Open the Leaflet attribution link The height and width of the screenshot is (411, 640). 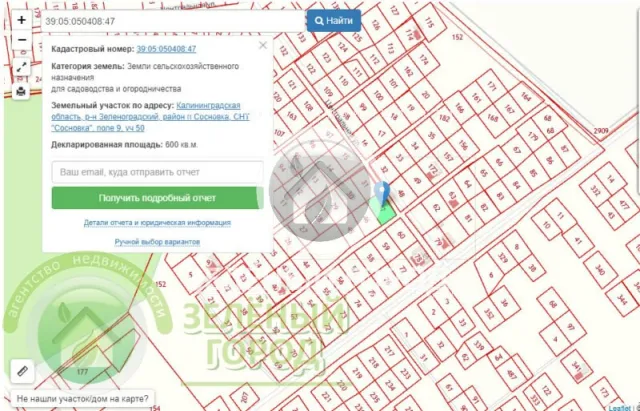pos(619,408)
